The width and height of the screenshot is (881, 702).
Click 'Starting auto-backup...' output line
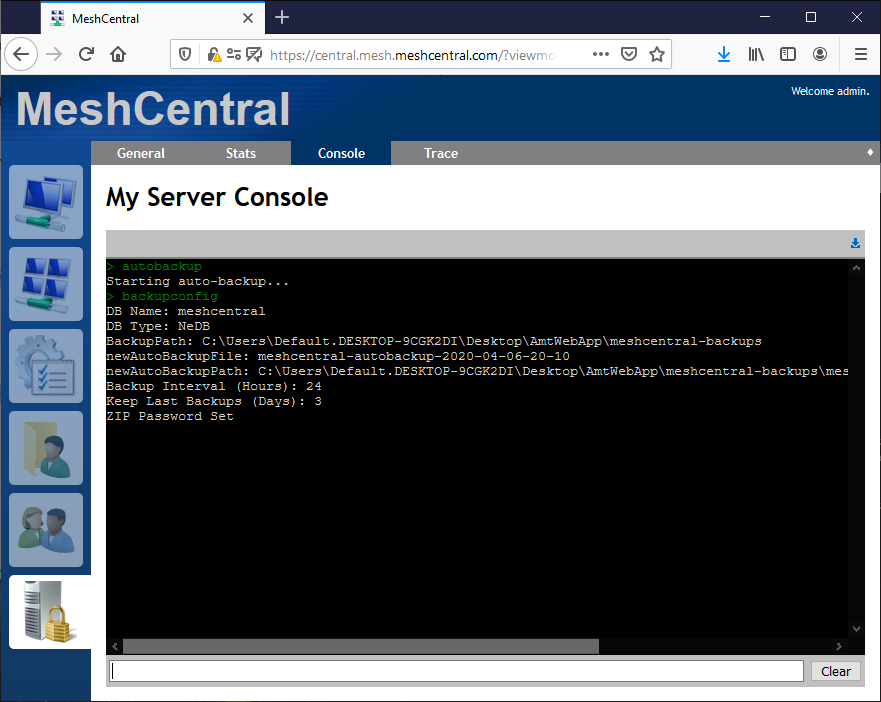(x=198, y=281)
